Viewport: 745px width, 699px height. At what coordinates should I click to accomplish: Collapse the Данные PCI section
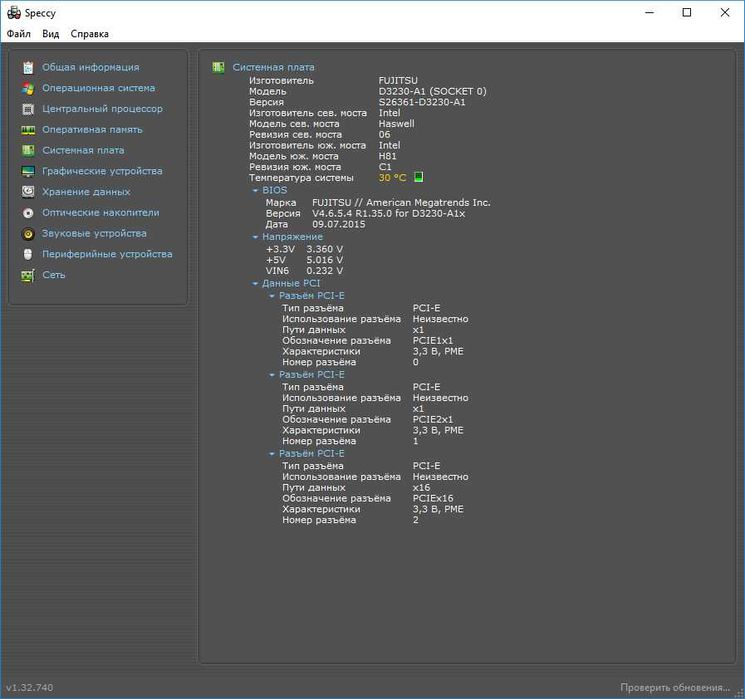(x=255, y=284)
